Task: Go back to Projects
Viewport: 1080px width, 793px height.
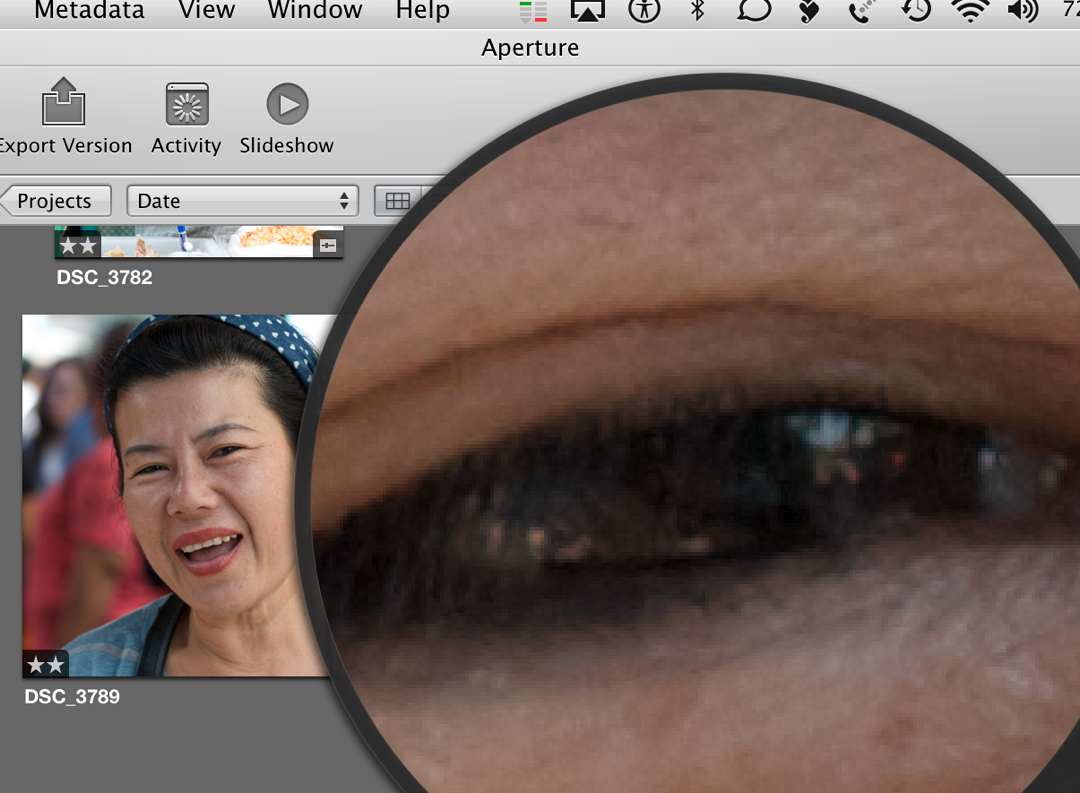Action: pos(55,200)
